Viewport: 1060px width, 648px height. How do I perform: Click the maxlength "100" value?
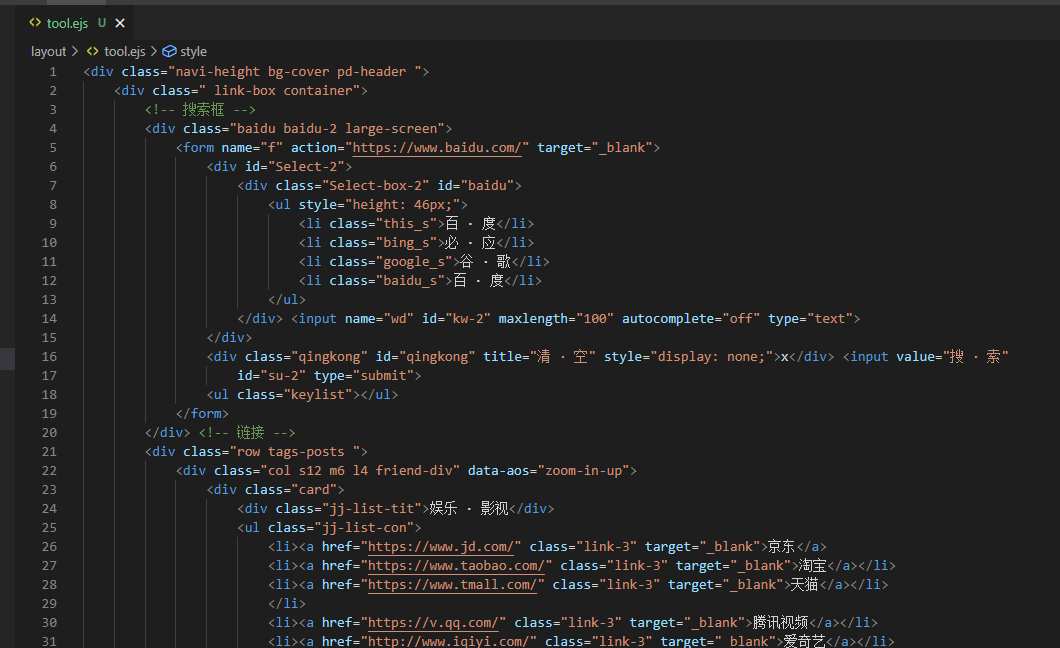(x=595, y=319)
